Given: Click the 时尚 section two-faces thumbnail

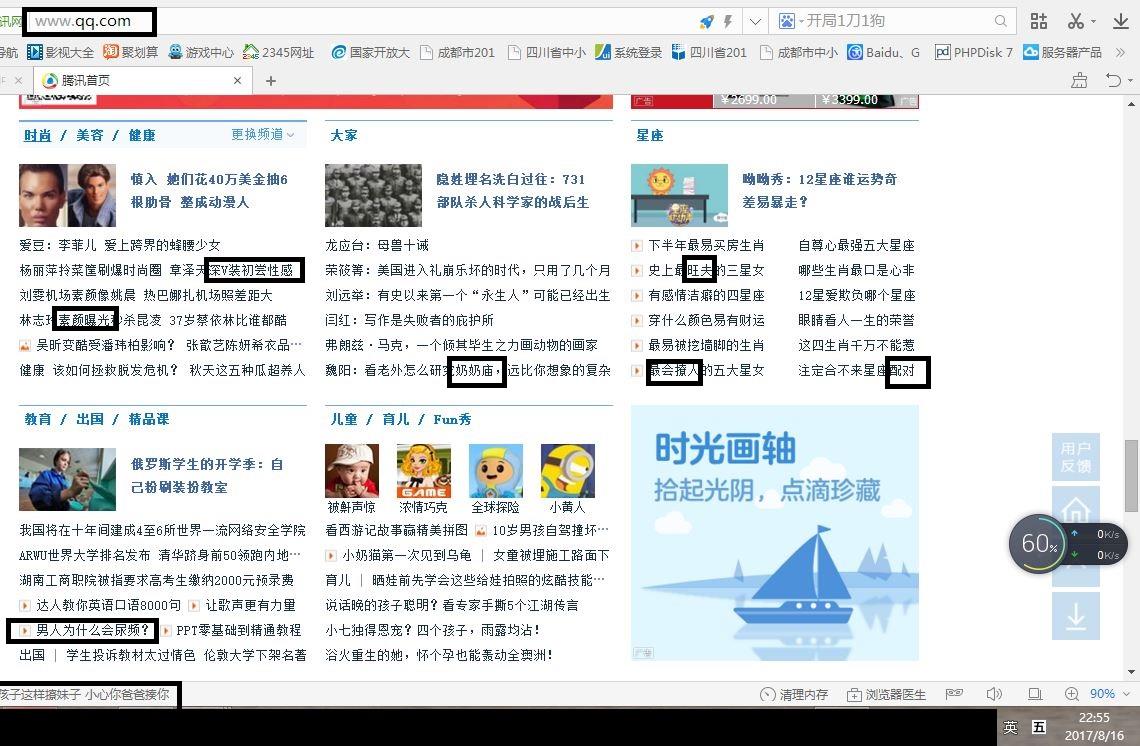Looking at the screenshot, I should point(67,195).
